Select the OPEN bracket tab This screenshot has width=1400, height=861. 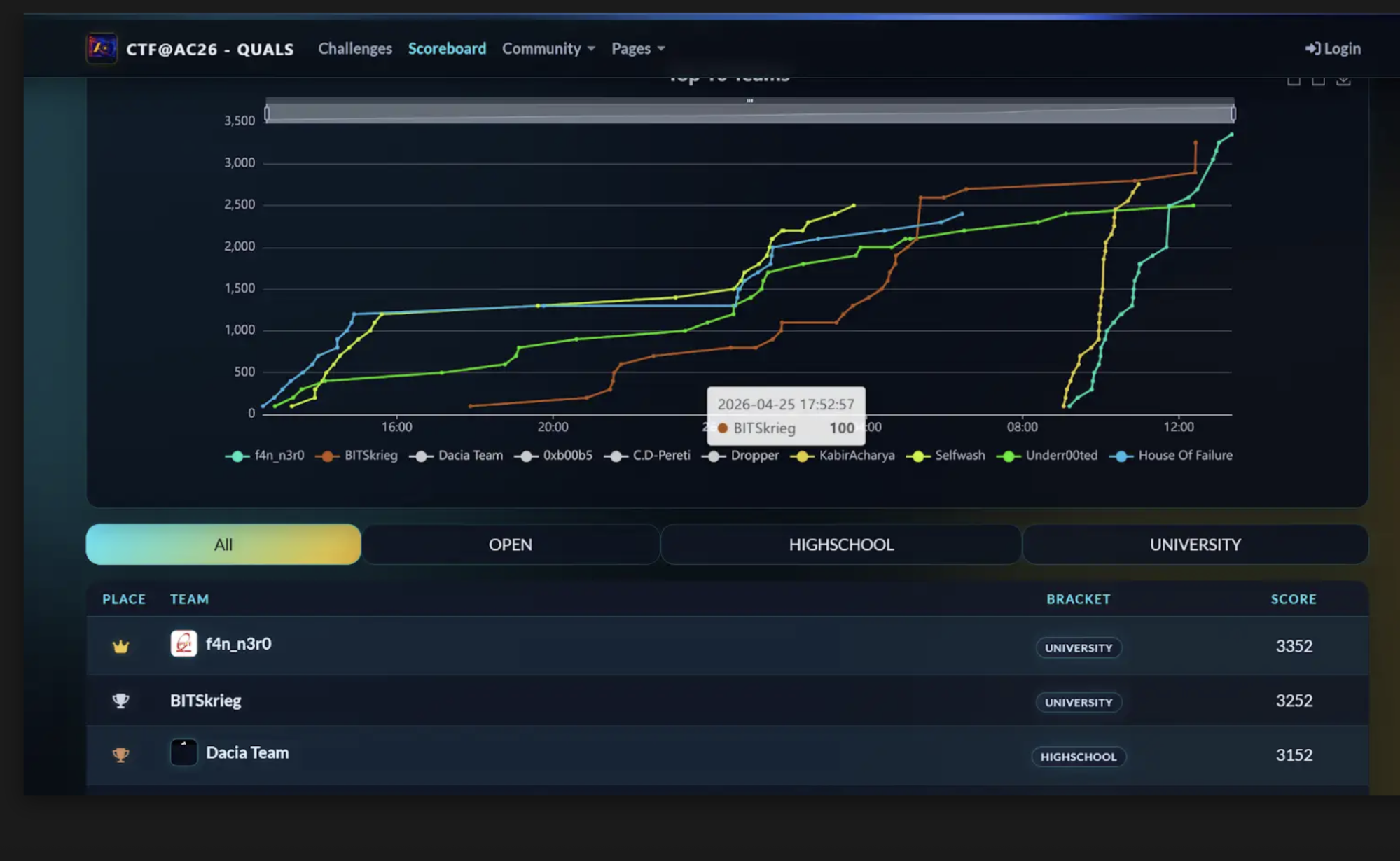[x=511, y=545]
